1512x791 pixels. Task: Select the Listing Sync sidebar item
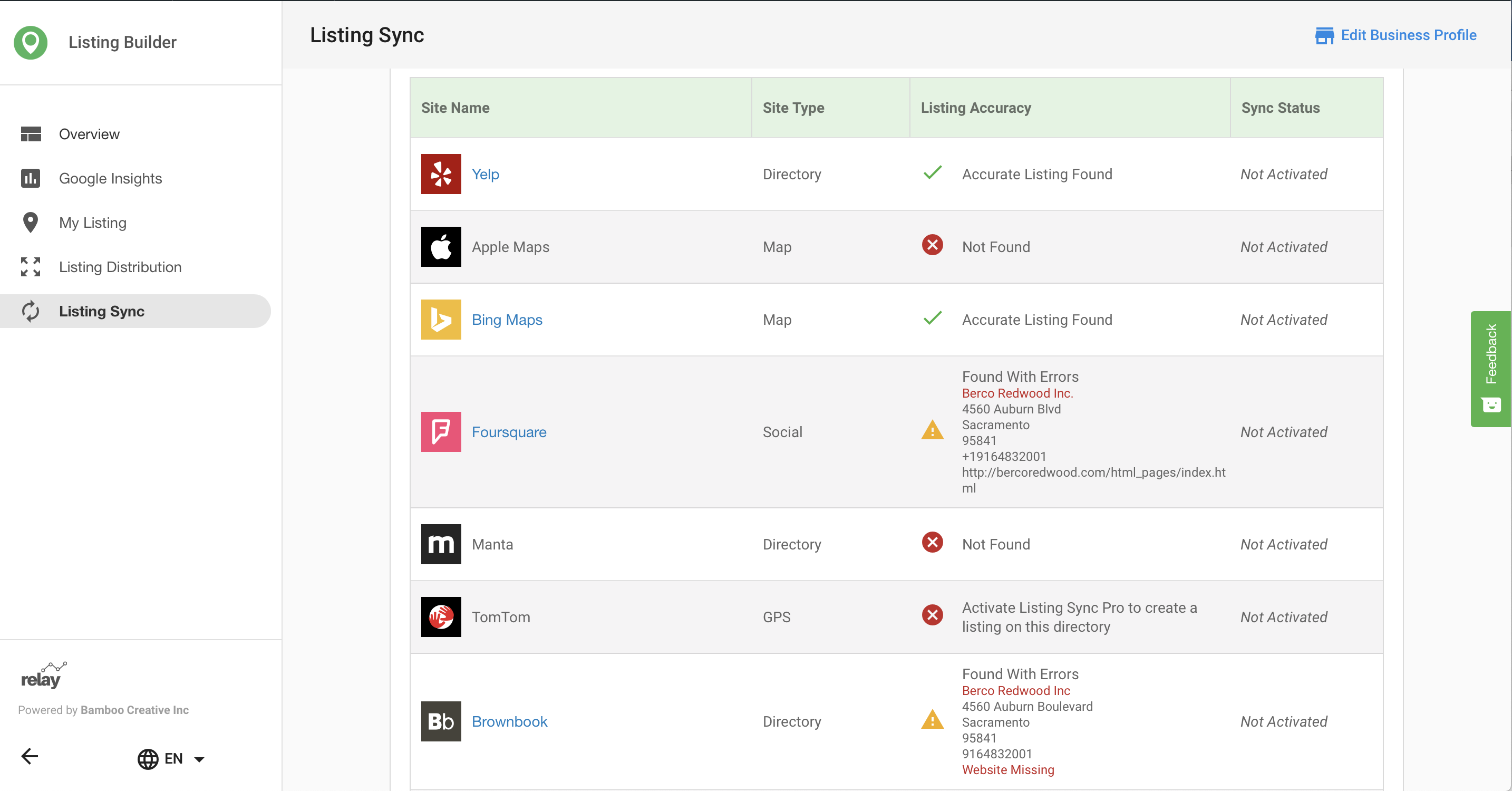tap(135, 311)
